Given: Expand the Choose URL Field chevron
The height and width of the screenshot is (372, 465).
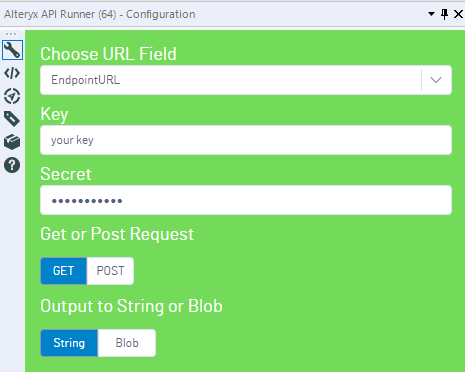Looking at the screenshot, I should click(436, 80).
